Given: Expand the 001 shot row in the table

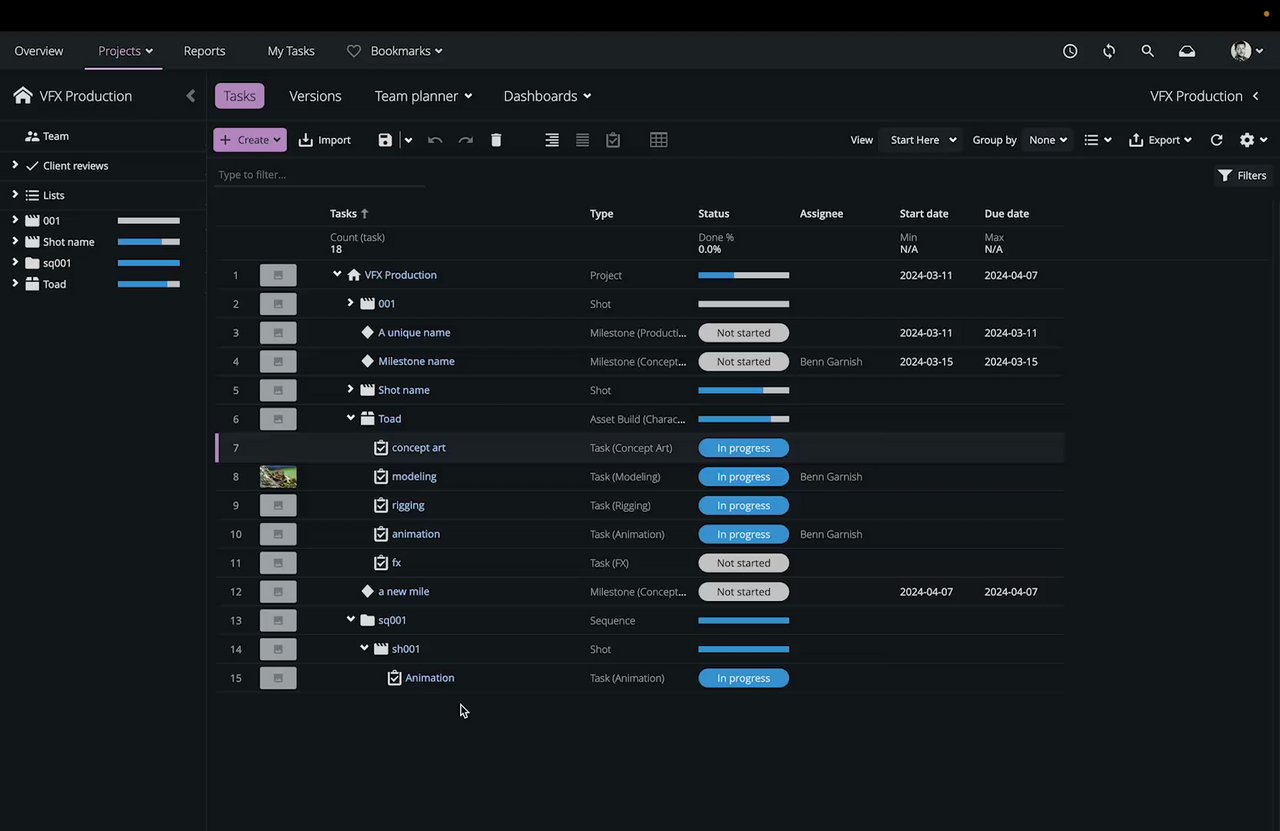Looking at the screenshot, I should (x=350, y=303).
